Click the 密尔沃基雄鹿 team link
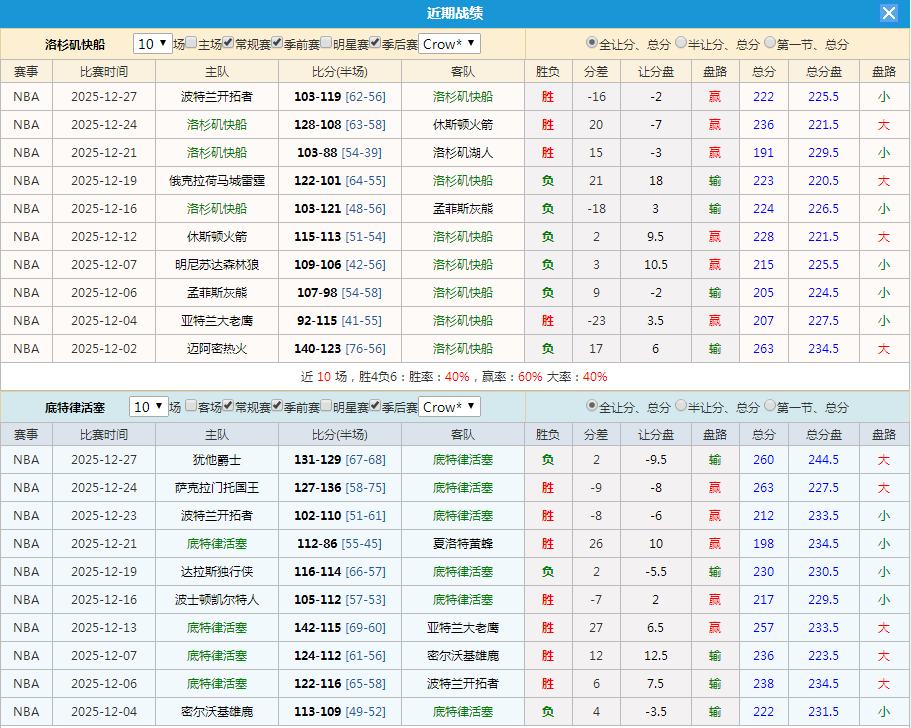The height and width of the screenshot is (728, 911). point(218,712)
